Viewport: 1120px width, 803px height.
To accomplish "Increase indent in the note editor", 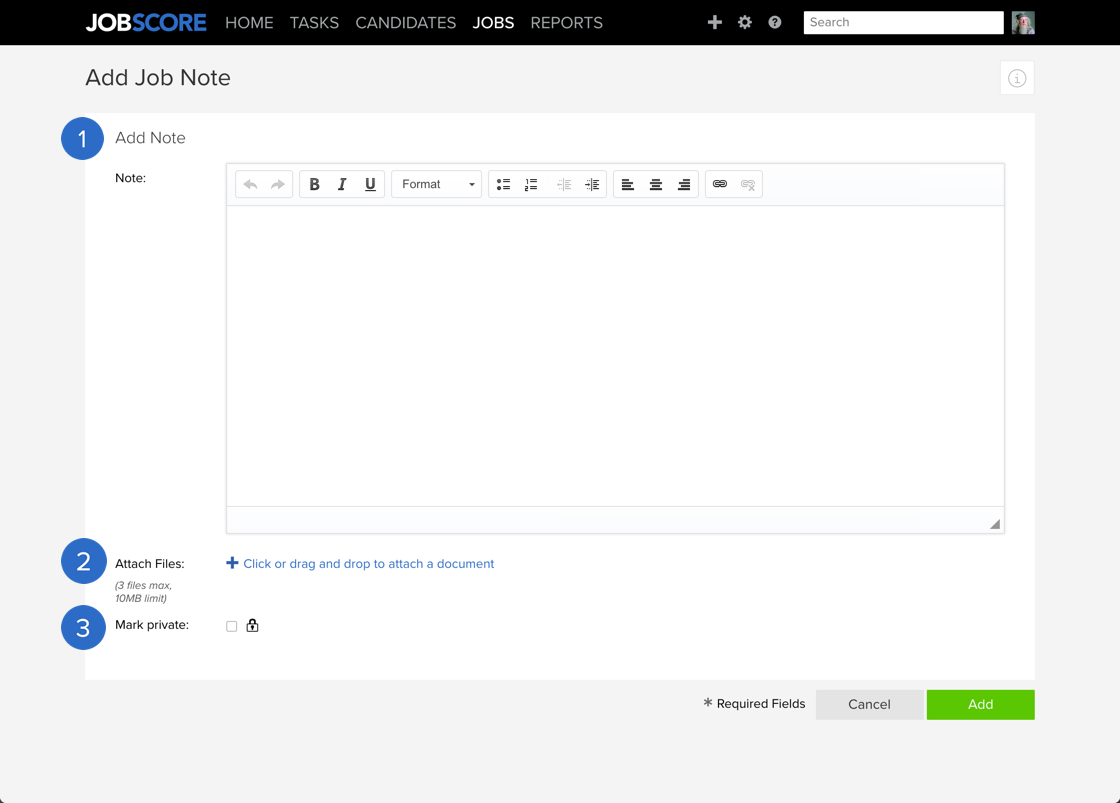I will (592, 184).
